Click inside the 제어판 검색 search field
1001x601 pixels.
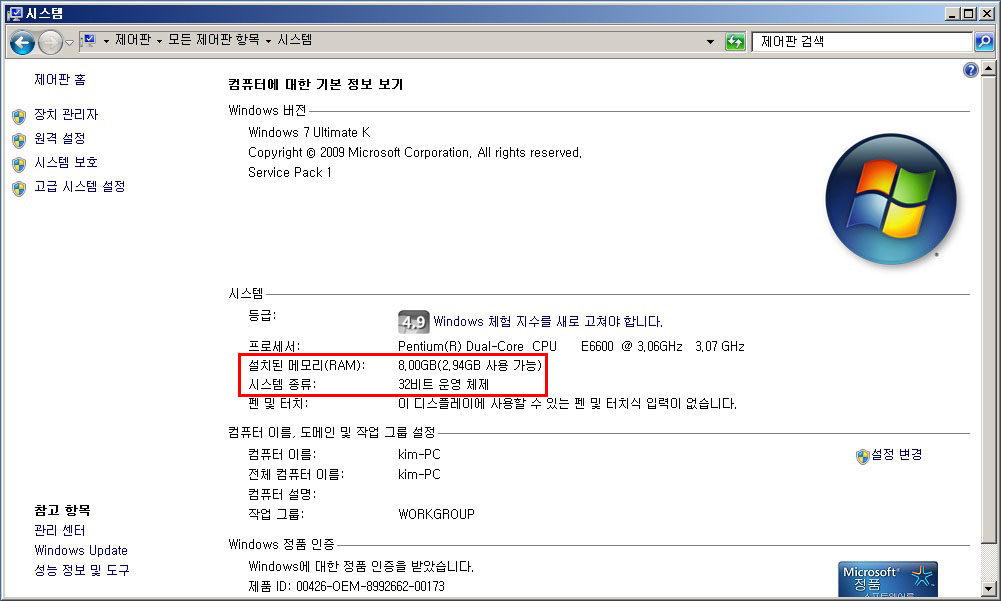pos(860,42)
